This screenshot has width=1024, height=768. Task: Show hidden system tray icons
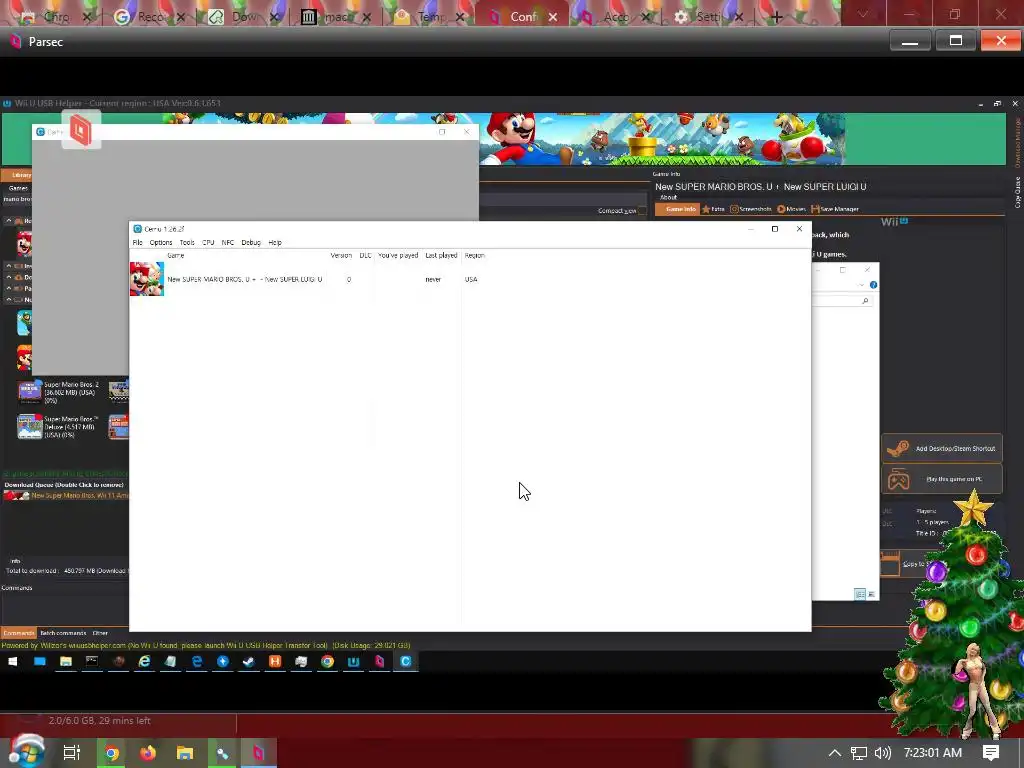(x=835, y=753)
